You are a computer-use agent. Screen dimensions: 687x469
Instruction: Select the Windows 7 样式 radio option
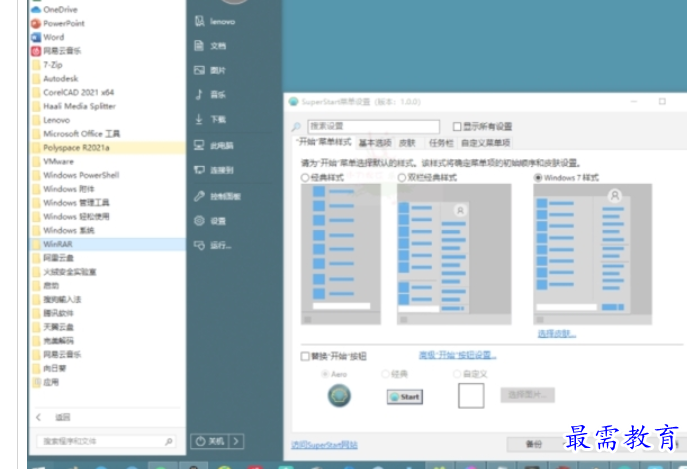point(538,178)
